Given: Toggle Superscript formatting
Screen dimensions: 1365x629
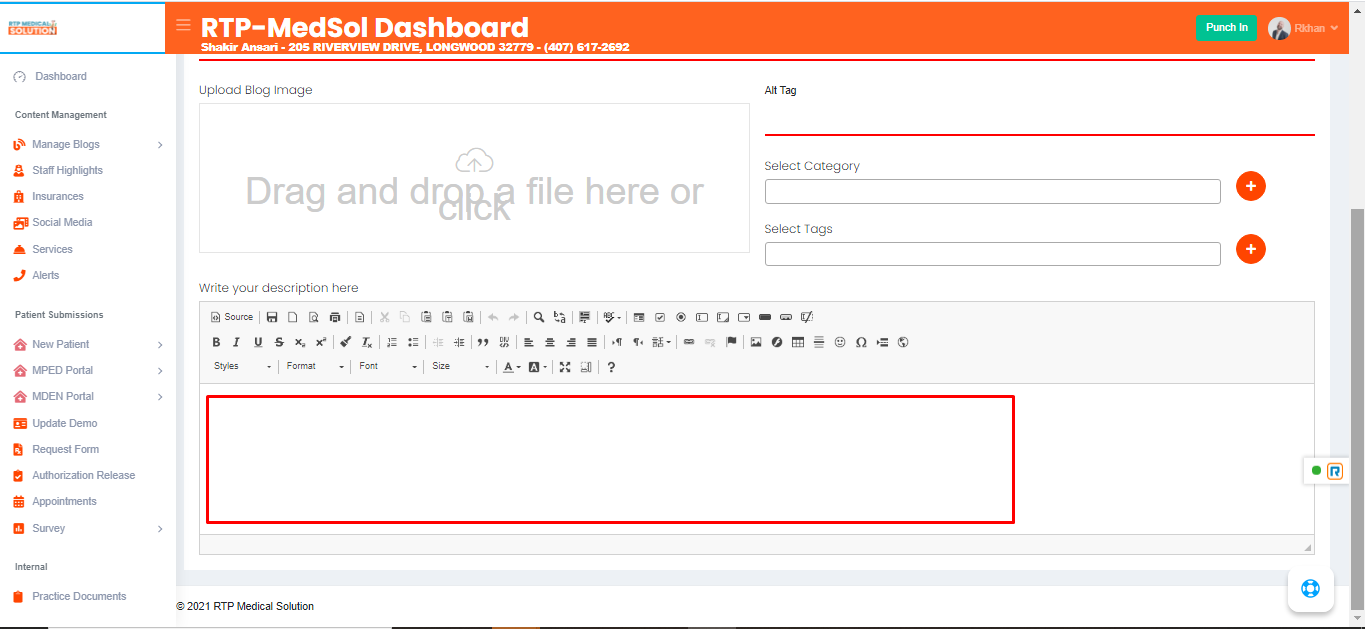Looking at the screenshot, I should point(321,342).
